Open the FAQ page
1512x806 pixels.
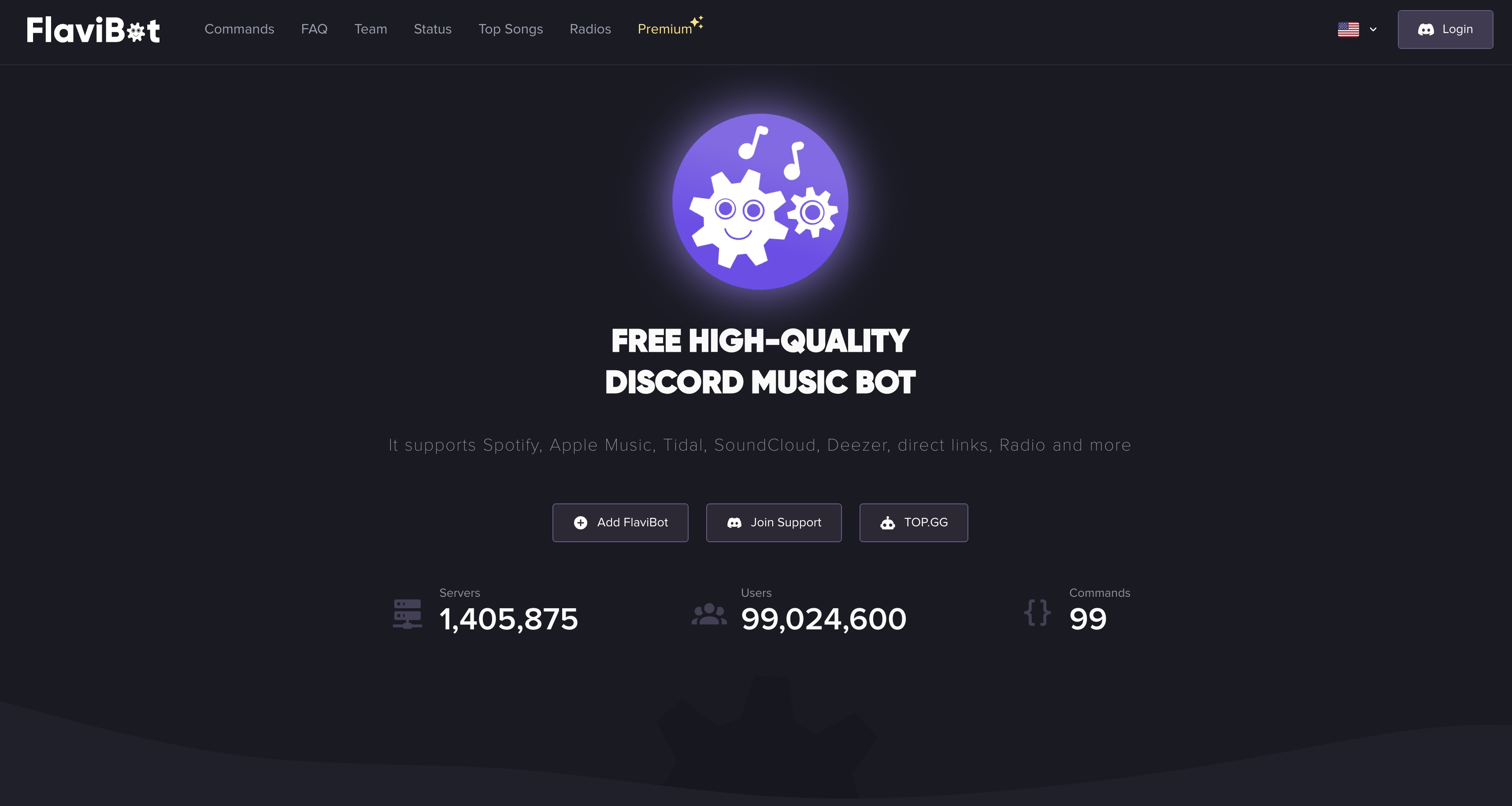(x=314, y=30)
